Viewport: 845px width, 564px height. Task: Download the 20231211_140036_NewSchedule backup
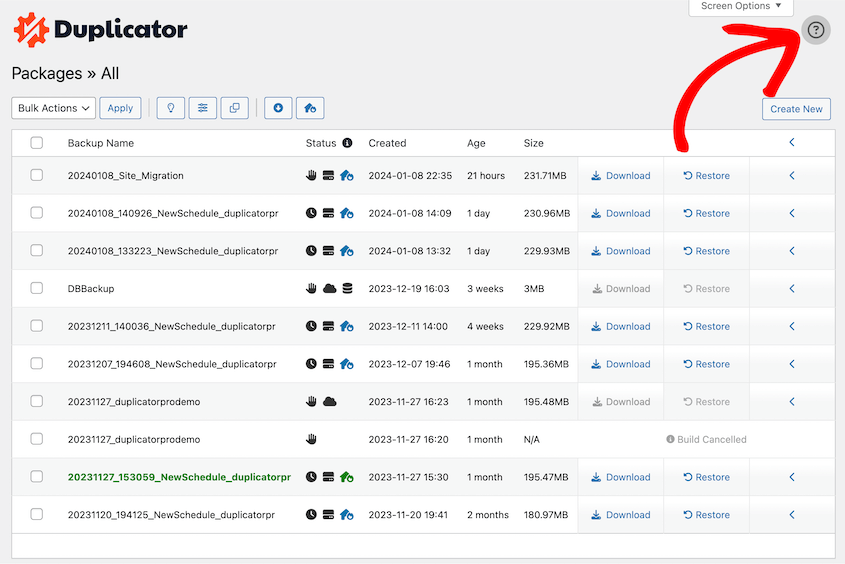[621, 326]
